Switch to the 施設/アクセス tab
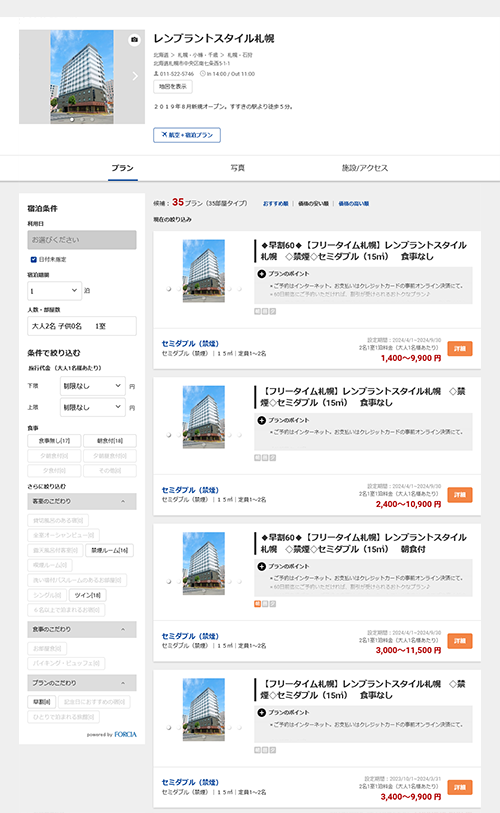 (365, 168)
